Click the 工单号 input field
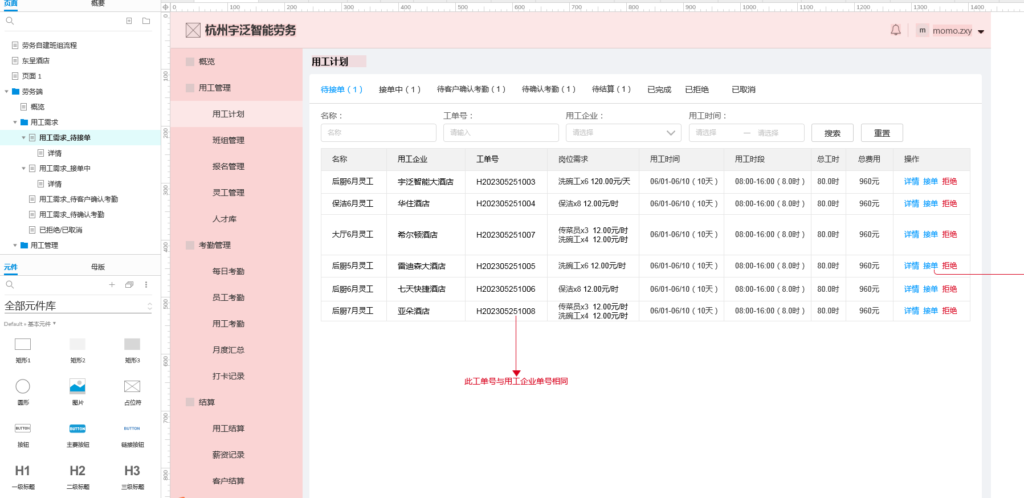 pos(501,132)
